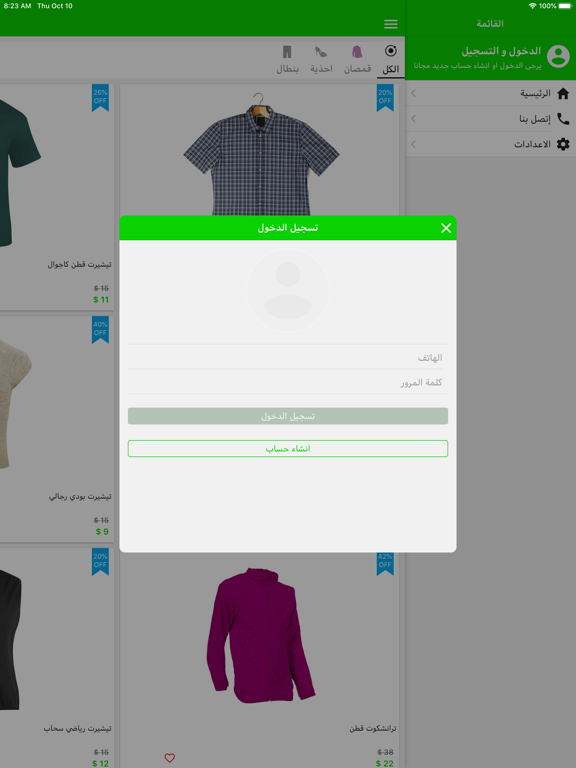Click the $ 22 sale price
The height and width of the screenshot is (768, 576).
(384, 763)
